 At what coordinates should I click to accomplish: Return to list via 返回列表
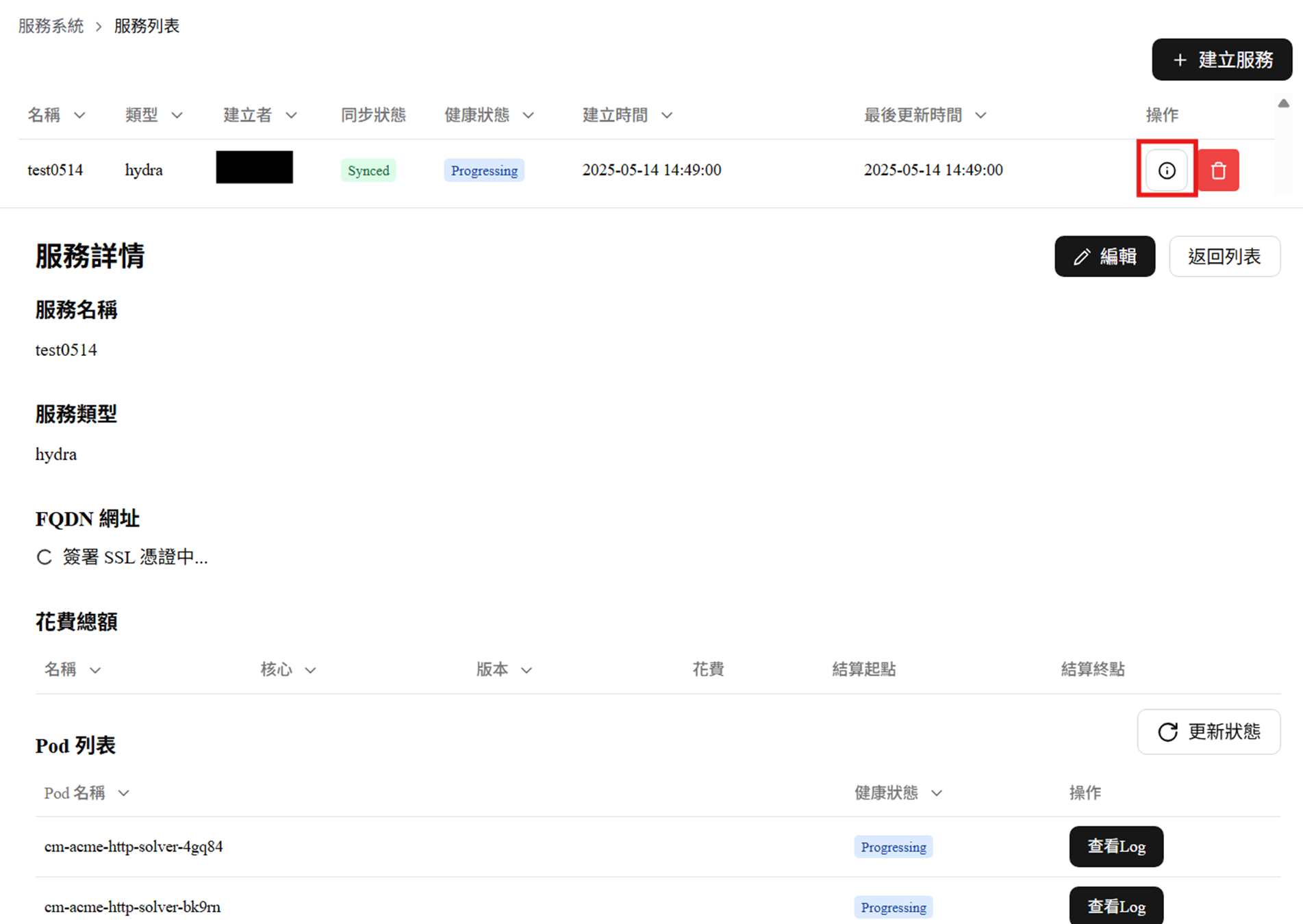pyautogui.click(x=1224, y=257)
